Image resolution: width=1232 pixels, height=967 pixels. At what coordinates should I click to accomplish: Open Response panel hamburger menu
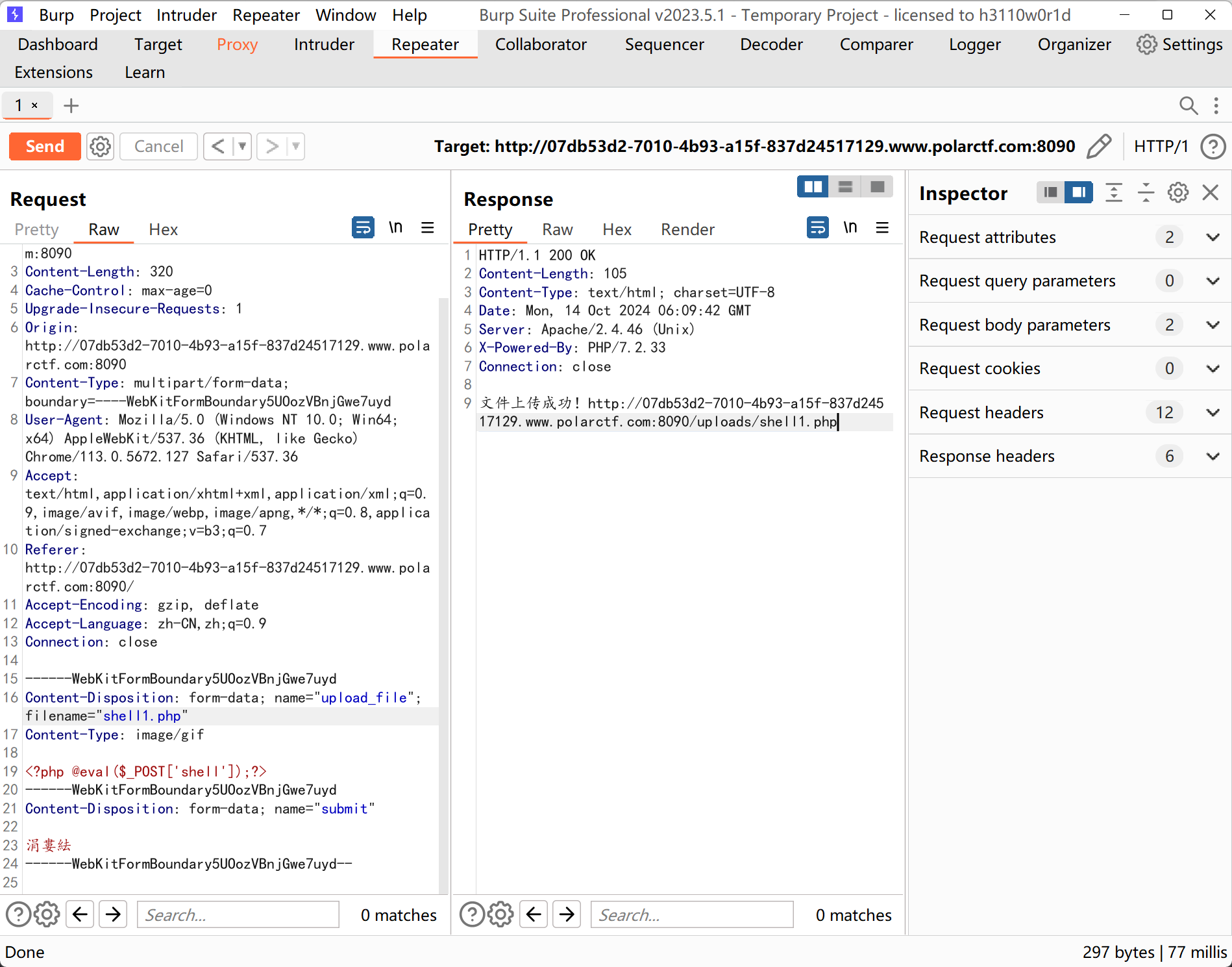click(881, 227)
